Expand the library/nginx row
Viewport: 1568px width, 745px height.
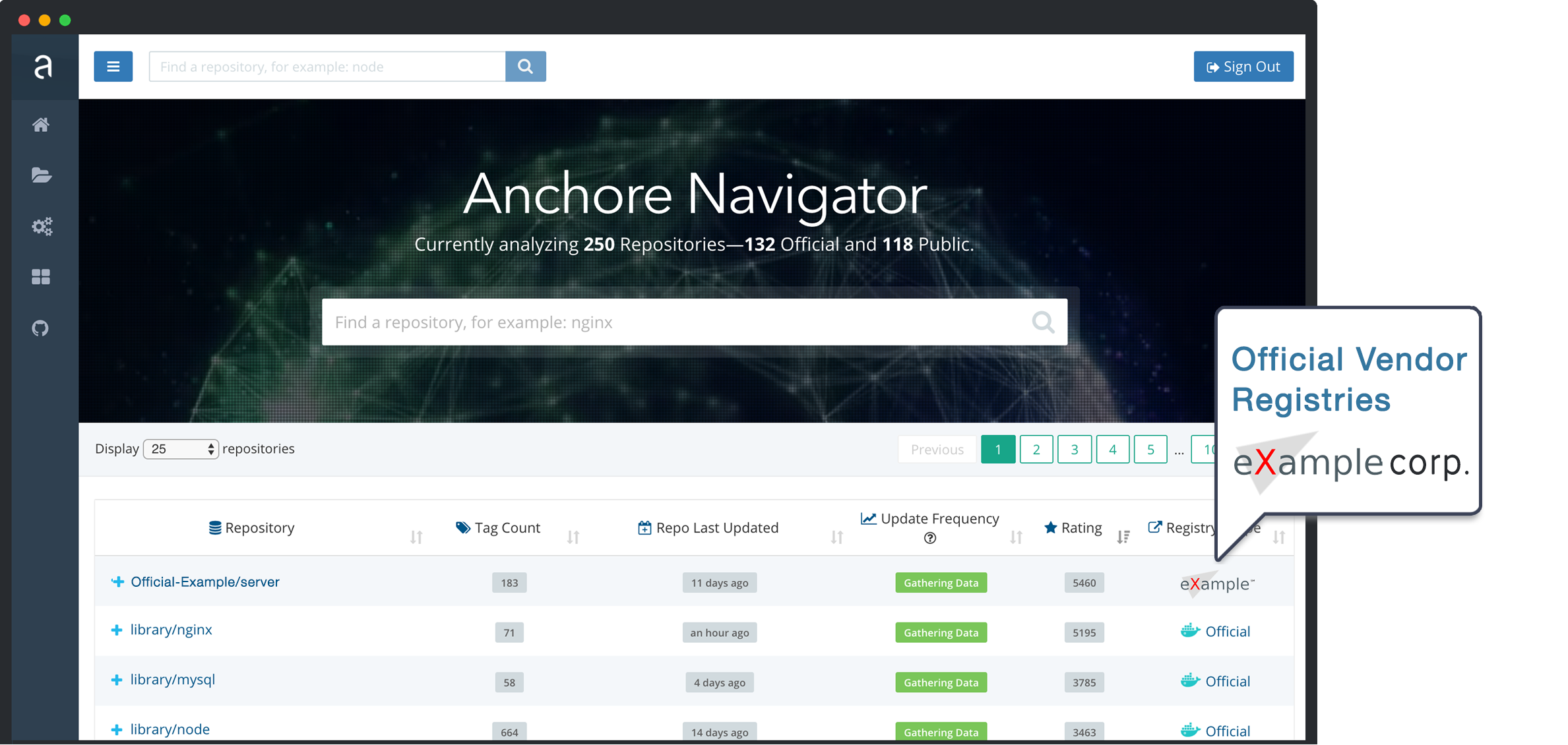[117, 630]
